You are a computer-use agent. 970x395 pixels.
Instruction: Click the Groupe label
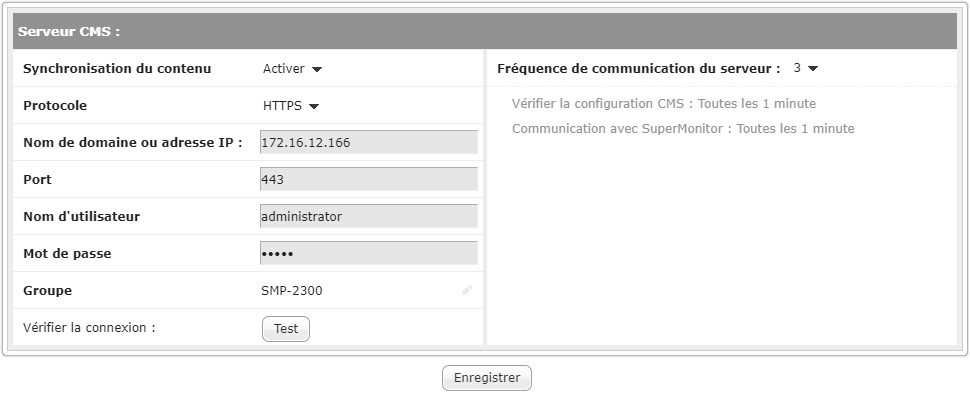[x=48, y=291]
